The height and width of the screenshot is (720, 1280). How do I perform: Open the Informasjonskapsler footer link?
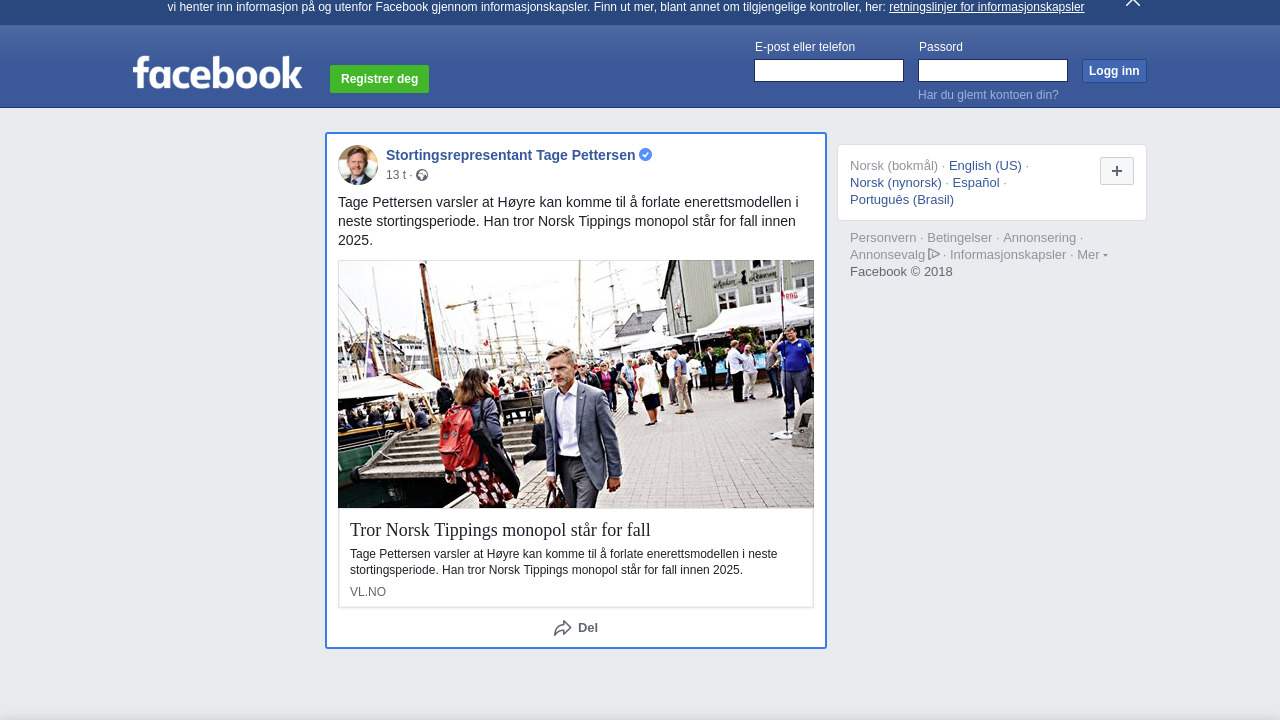point(1008,254)
